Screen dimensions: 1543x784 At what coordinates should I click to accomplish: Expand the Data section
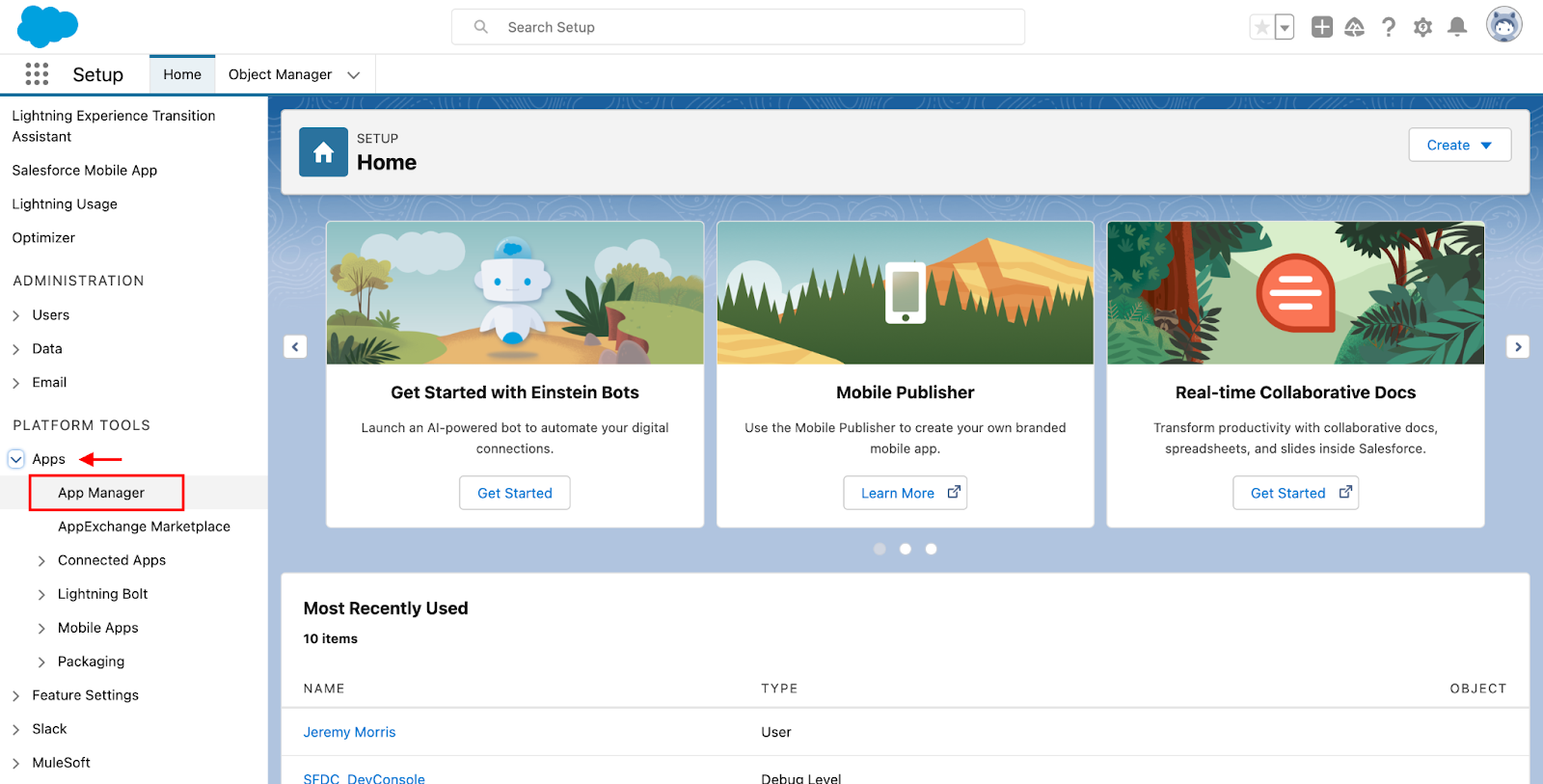[x=15, y=349]
